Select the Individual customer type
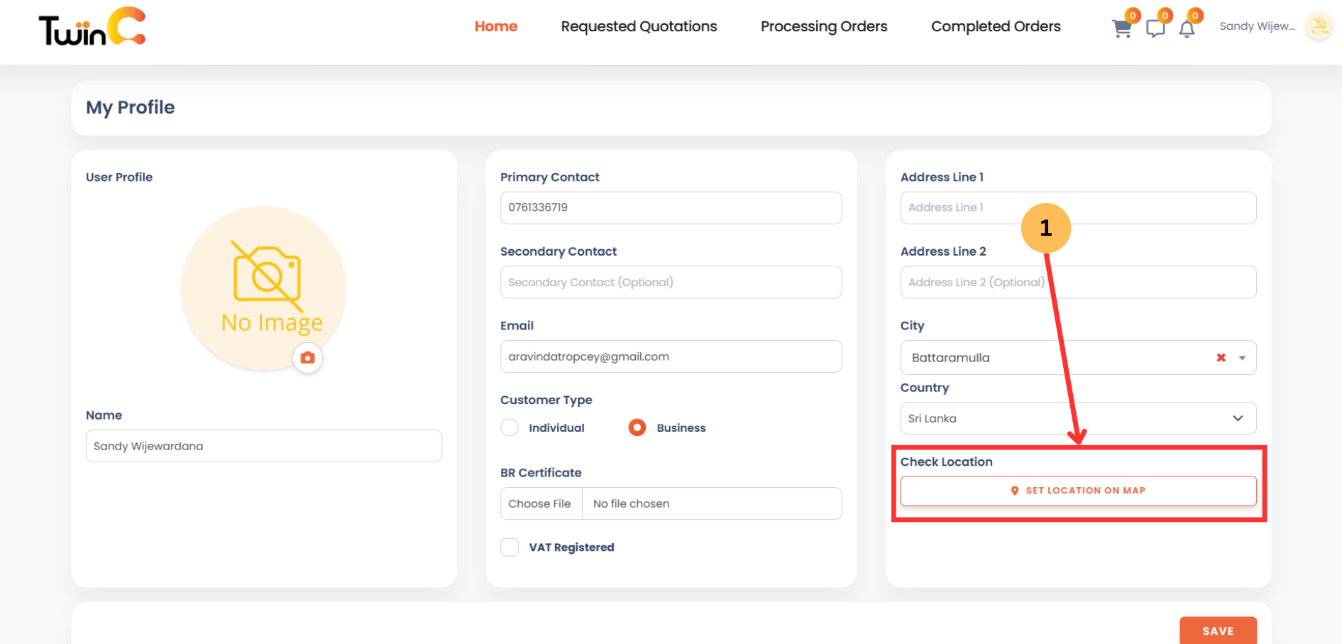Screen dimensions: 1342x644 click(x=509, y=427)
